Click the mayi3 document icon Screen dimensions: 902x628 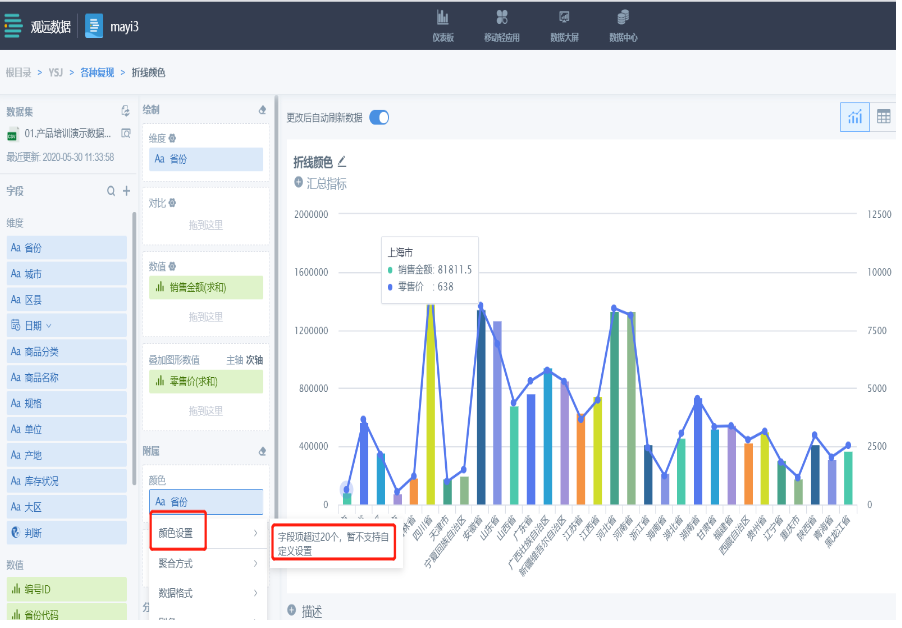94,26
